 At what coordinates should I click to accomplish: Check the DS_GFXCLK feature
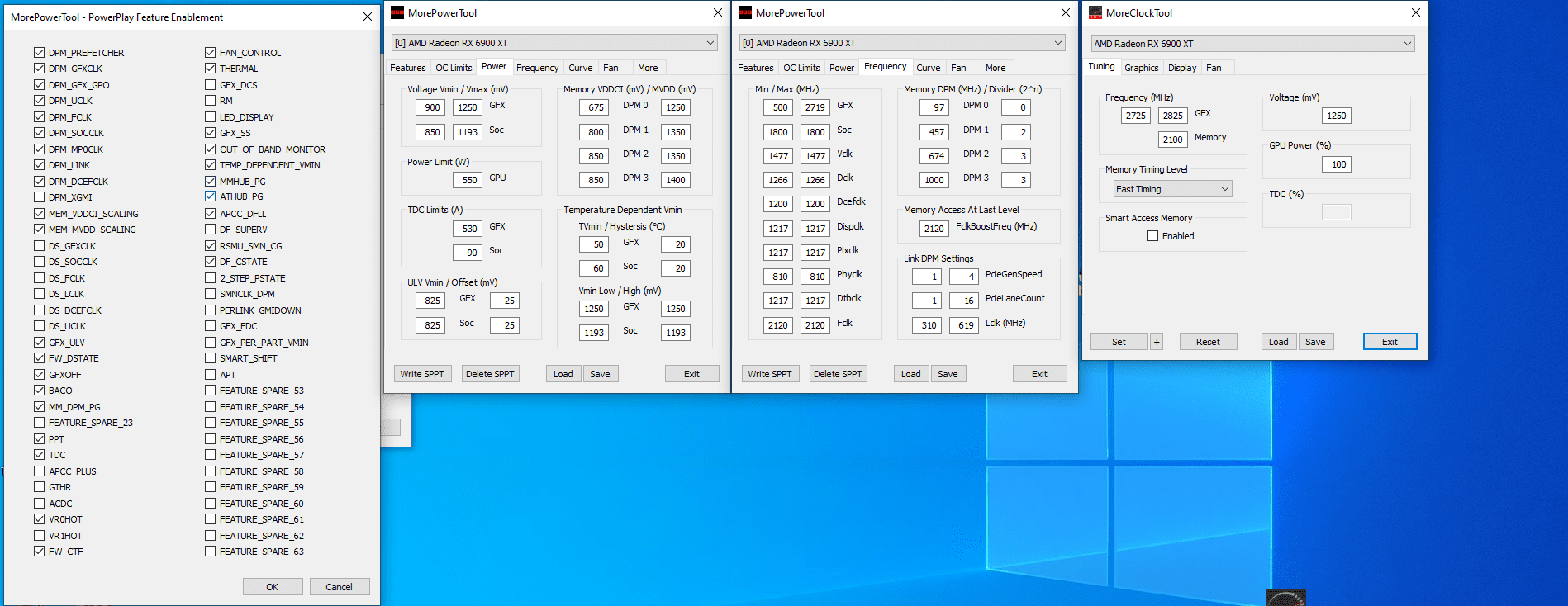(39, 245)
